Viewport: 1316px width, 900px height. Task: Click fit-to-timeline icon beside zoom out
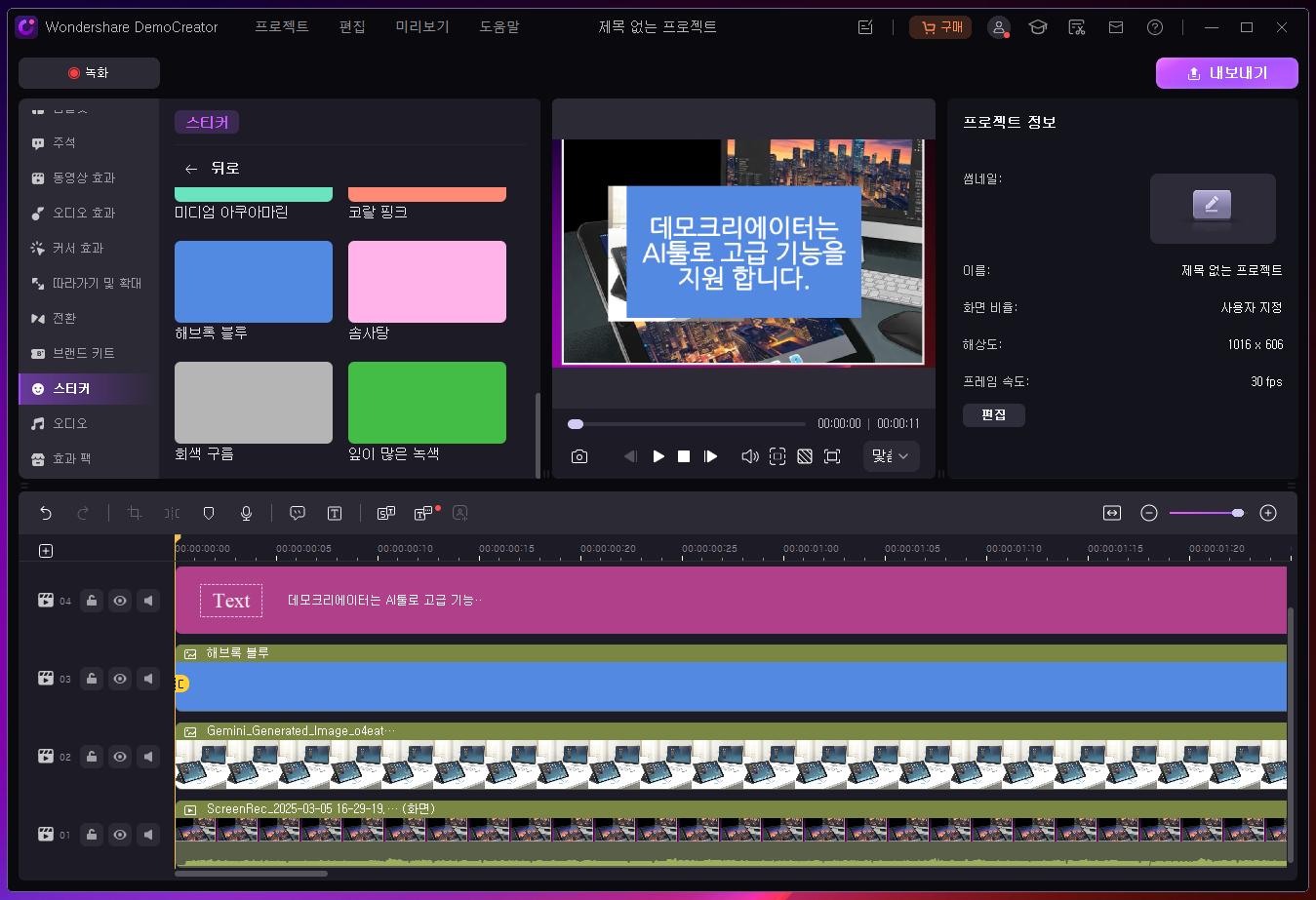tap(1112, 513)
